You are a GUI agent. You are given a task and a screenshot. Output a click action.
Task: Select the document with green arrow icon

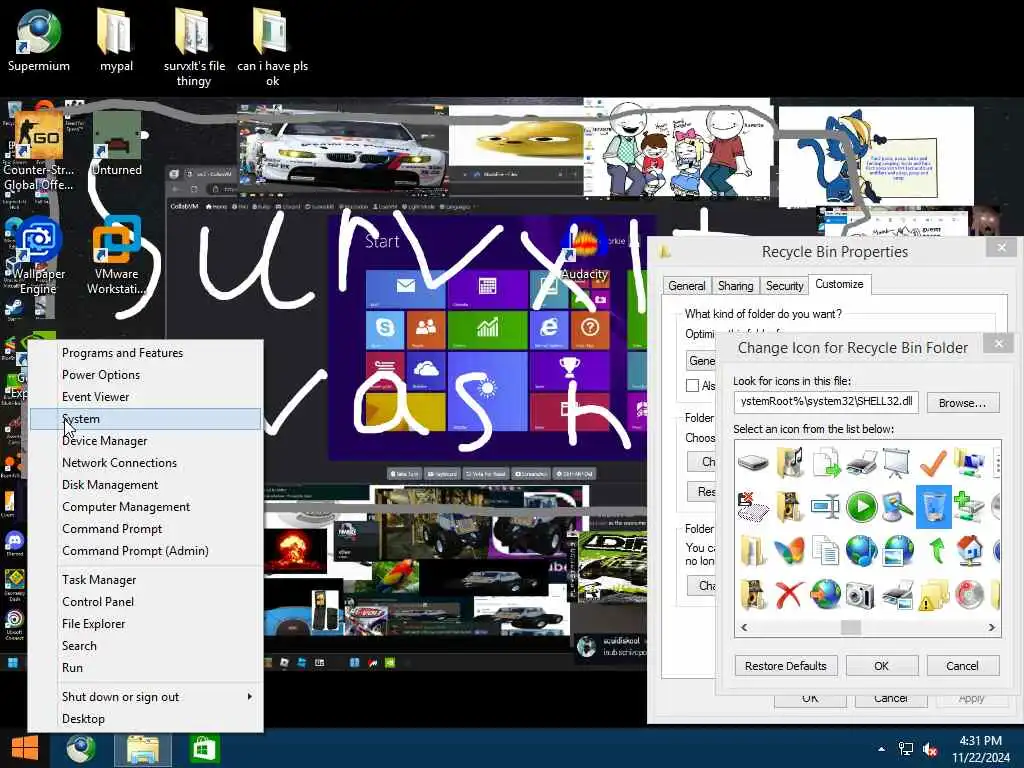coord(826,462)
